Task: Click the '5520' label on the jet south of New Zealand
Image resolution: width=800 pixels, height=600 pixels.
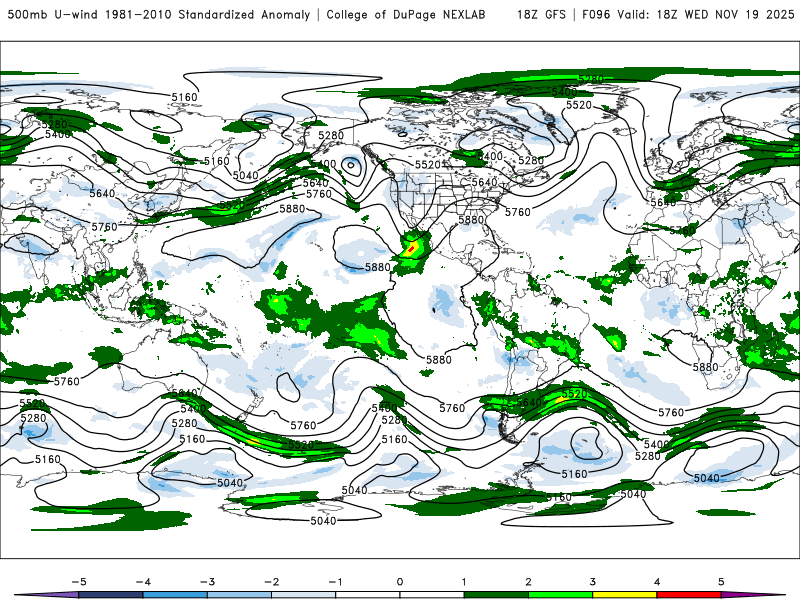Action: click(301, 444)
